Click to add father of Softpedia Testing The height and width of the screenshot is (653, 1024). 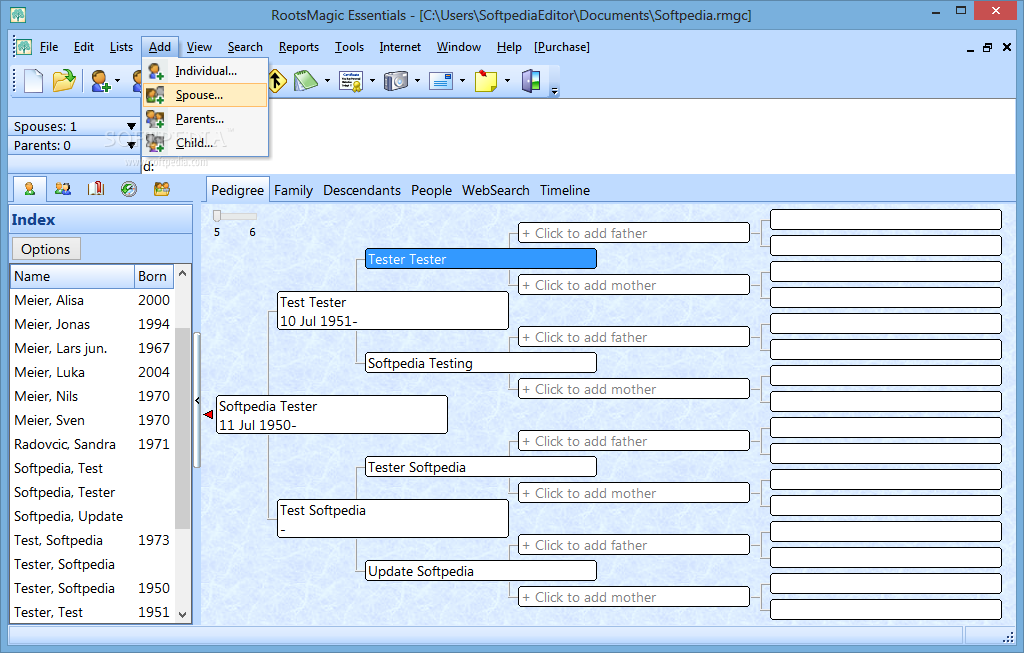[x=634, y=337]
